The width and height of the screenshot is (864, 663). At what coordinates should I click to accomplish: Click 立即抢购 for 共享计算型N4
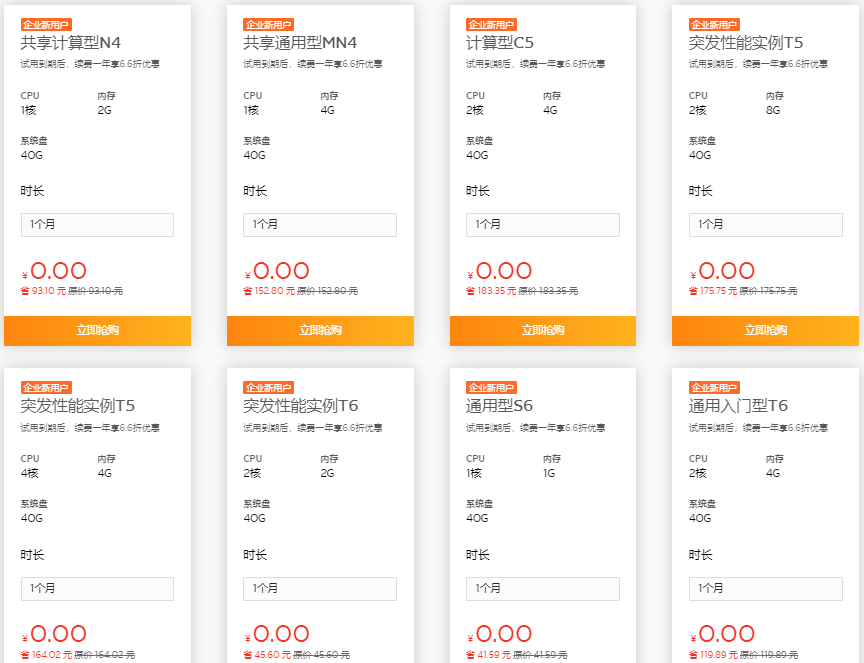click(97, 330)
